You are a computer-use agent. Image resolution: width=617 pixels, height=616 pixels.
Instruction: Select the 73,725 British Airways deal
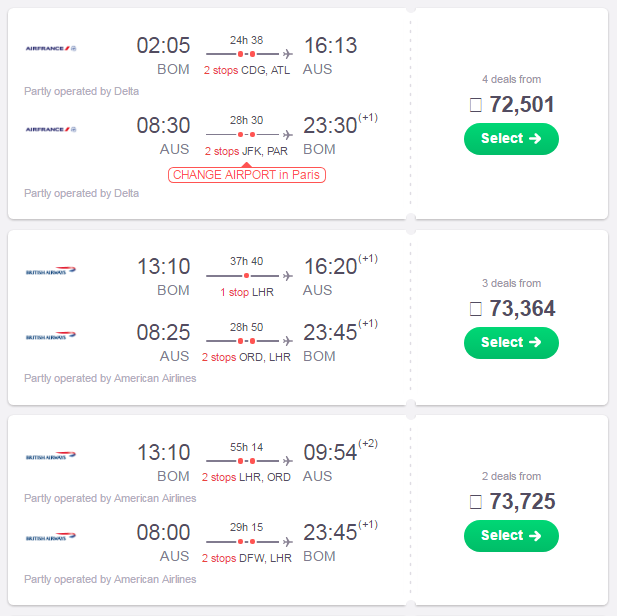511,536
